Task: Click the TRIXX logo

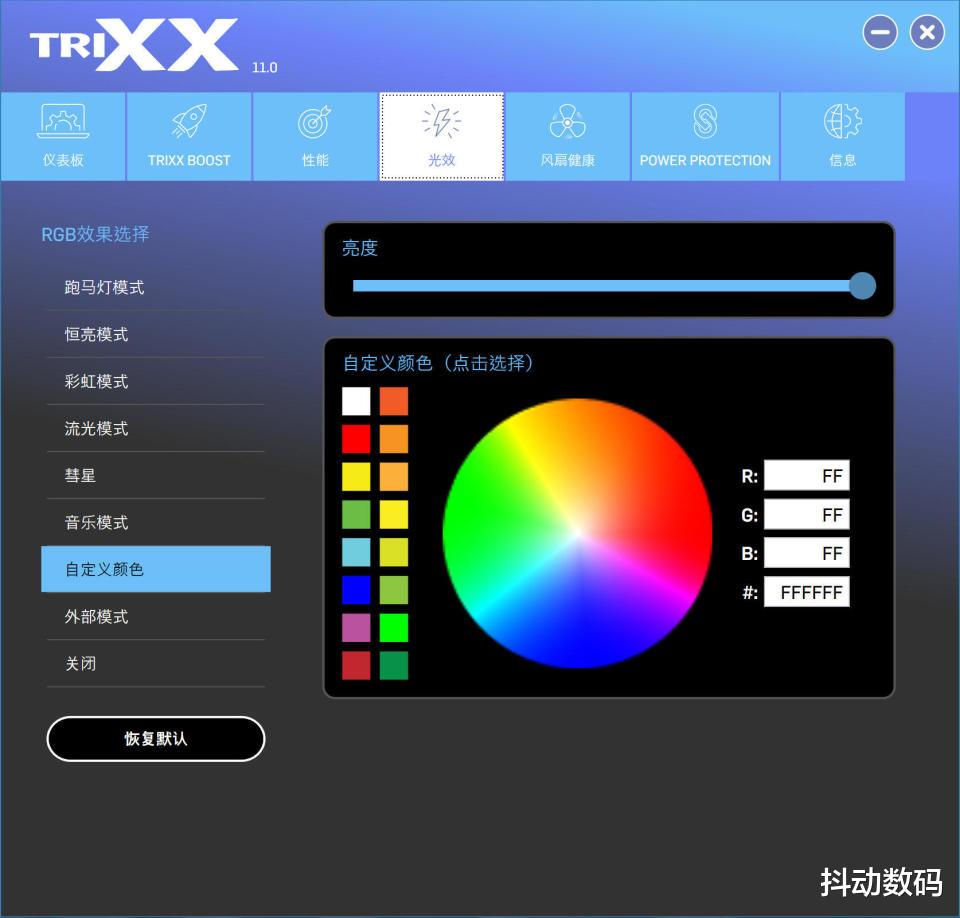Action: (134, 44)
